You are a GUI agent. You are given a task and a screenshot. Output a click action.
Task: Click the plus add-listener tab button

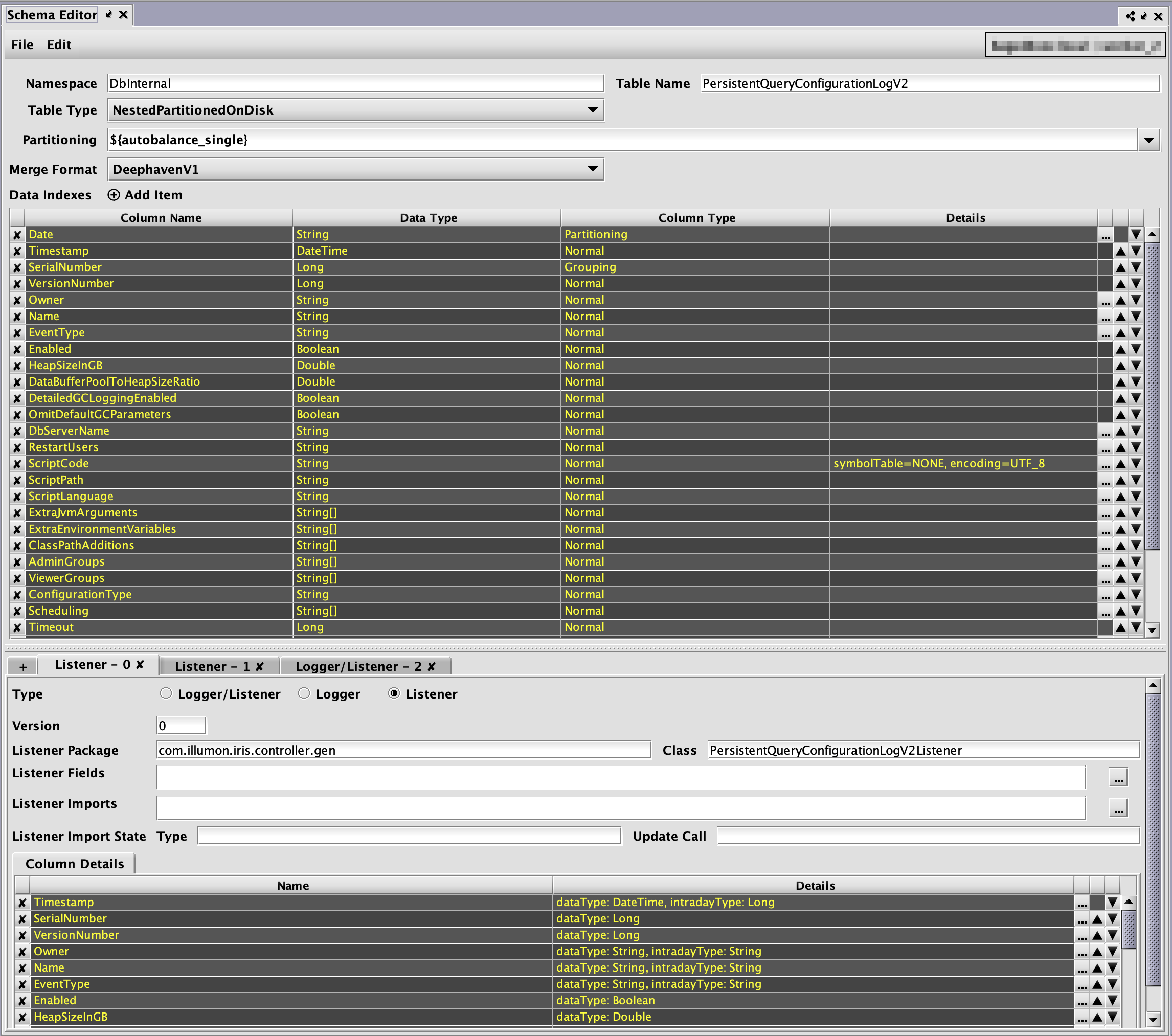click(x=23, y=666)
